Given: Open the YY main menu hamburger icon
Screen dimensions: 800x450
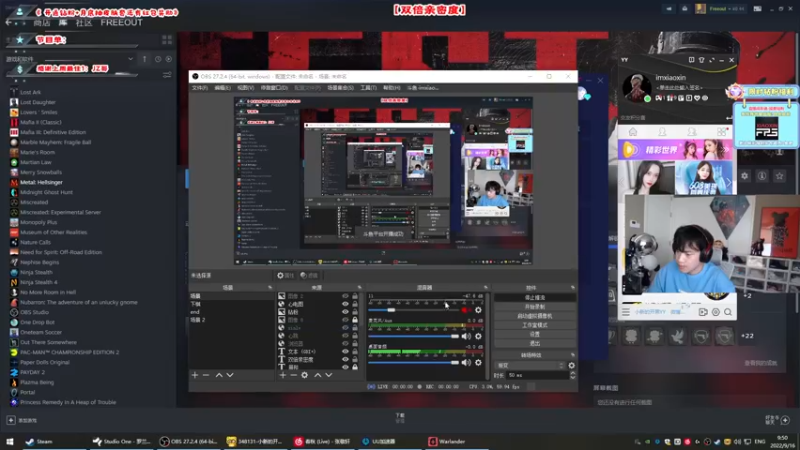Looking at the screenshot, I should tap(626, 312).
